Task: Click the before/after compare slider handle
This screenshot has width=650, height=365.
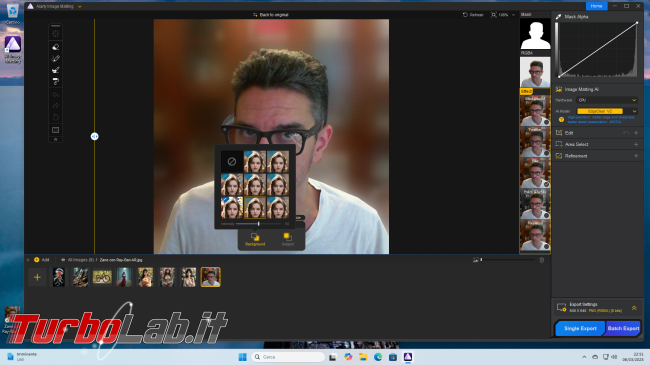Action: 95,136
